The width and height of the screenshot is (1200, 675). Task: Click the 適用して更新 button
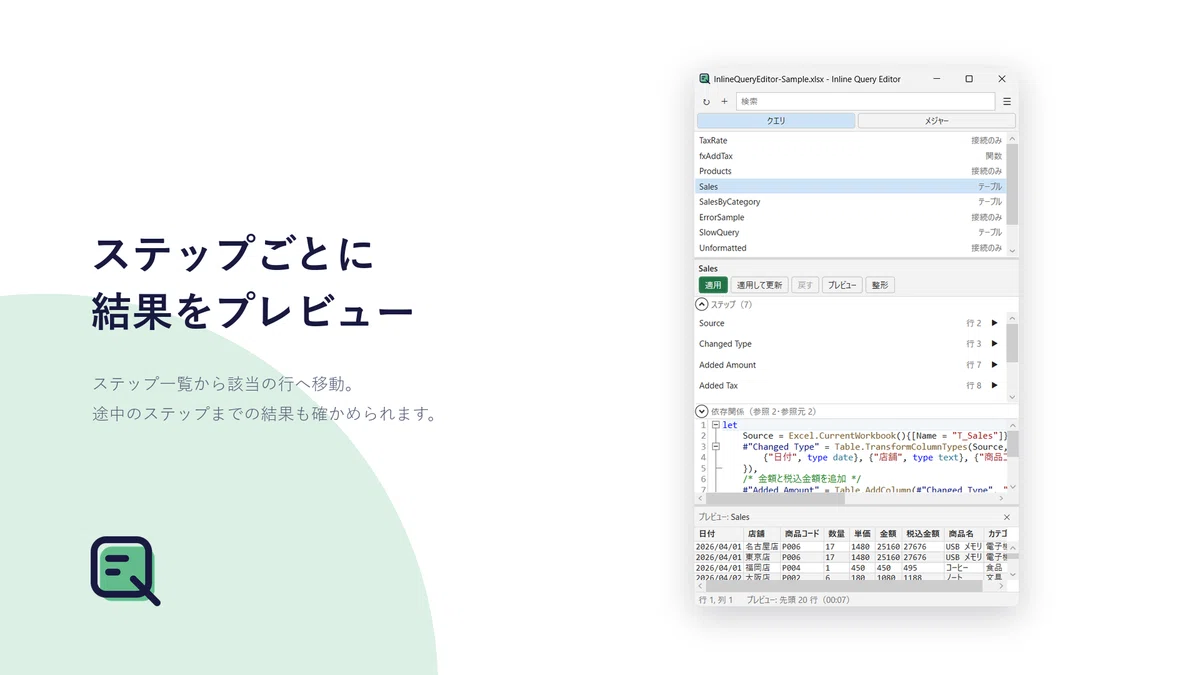click(x=760, y=285)
